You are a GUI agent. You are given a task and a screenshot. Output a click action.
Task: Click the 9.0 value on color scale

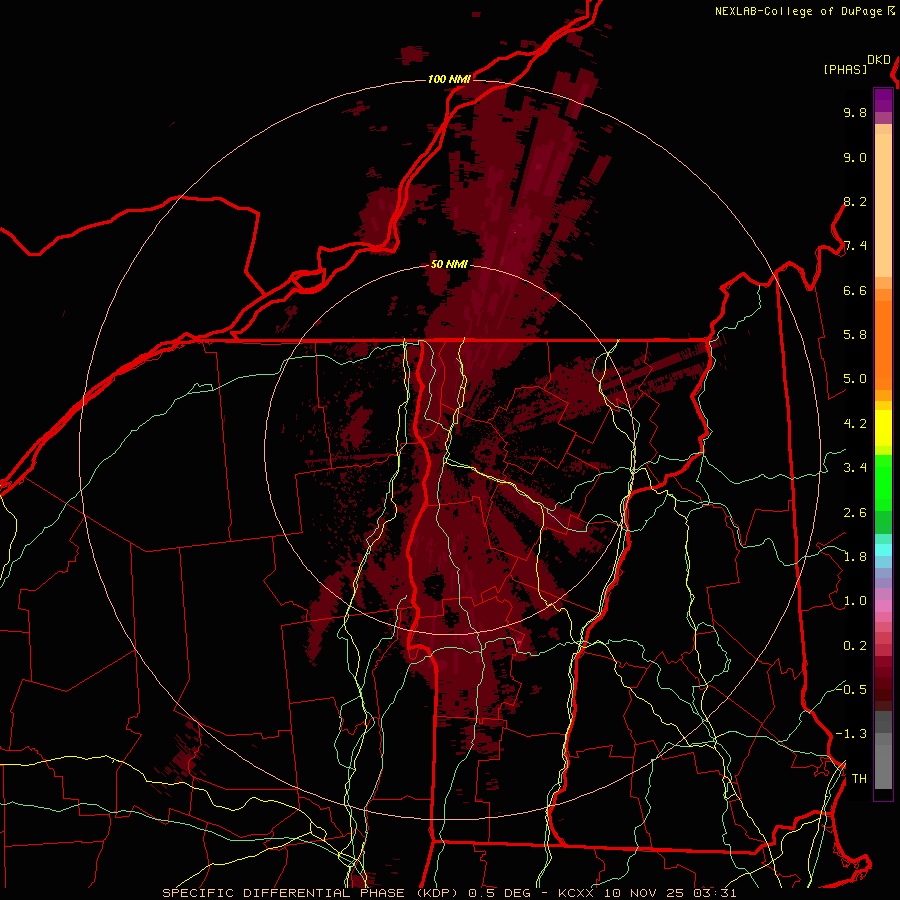click(x=855, y=157)
